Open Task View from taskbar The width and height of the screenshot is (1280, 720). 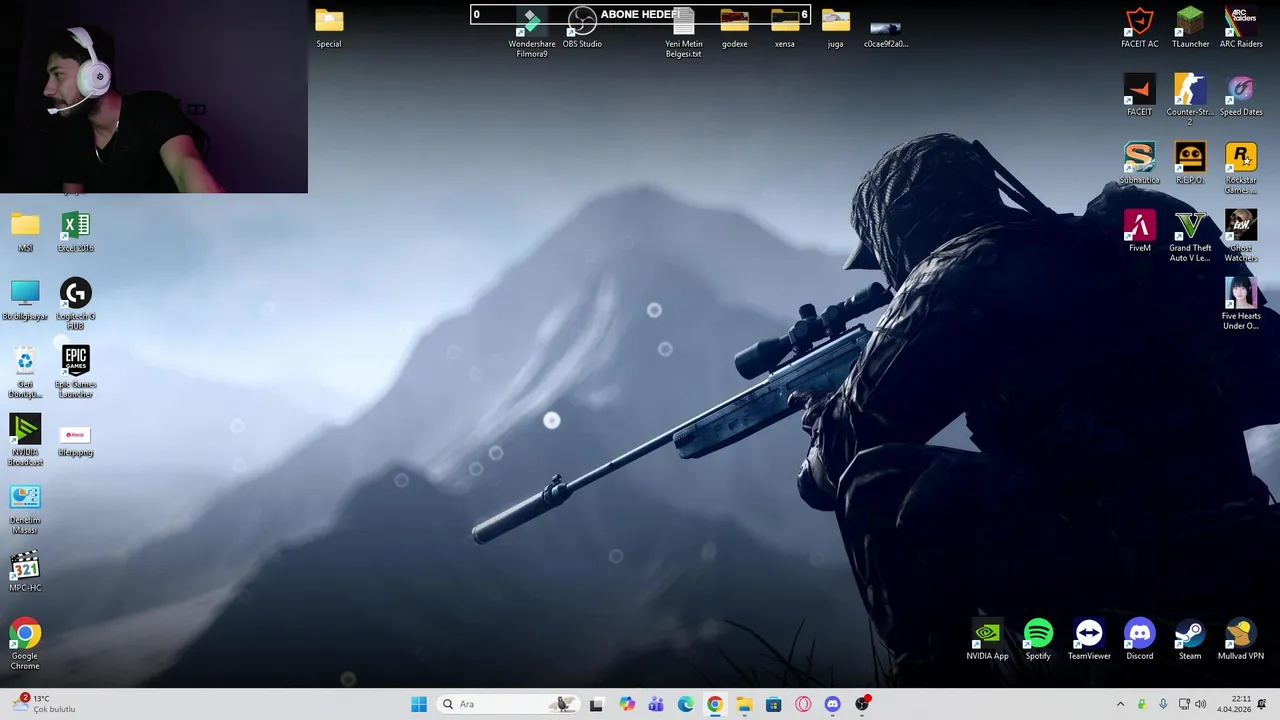pyautogui.click(x=596, y=704)
